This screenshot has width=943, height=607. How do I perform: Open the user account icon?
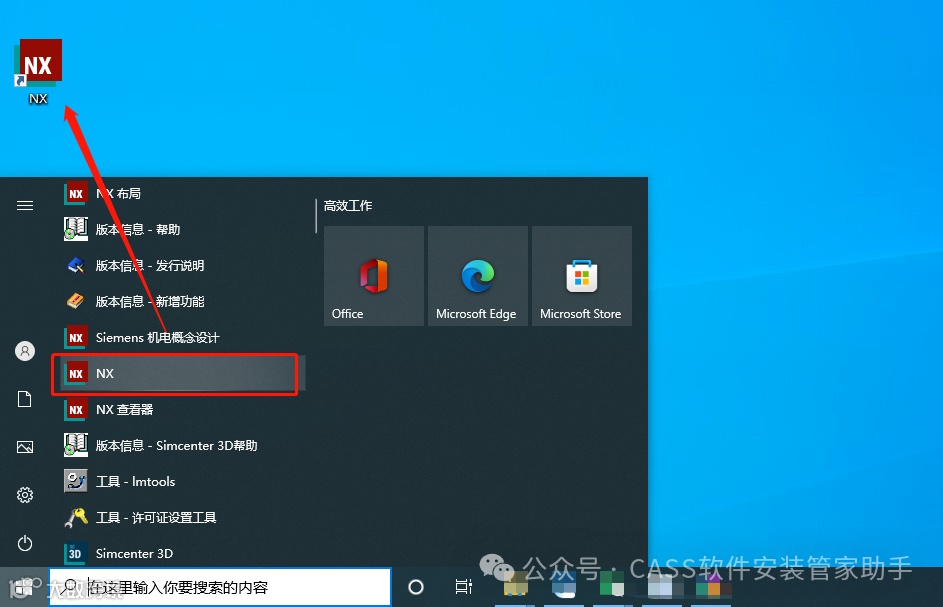point(25,351)
